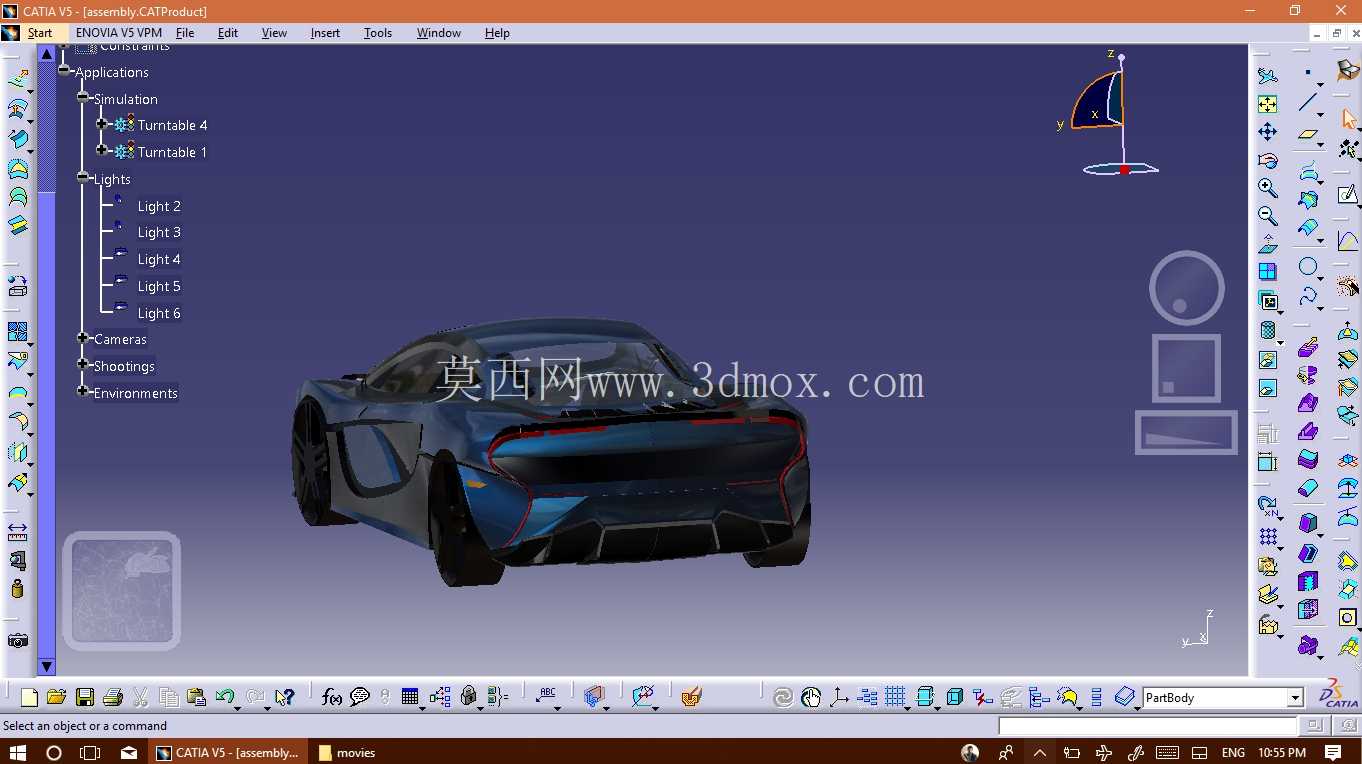Viewport: 1362px width, 764px height.
Task: Click the New document icon
Action: point(29,697)
